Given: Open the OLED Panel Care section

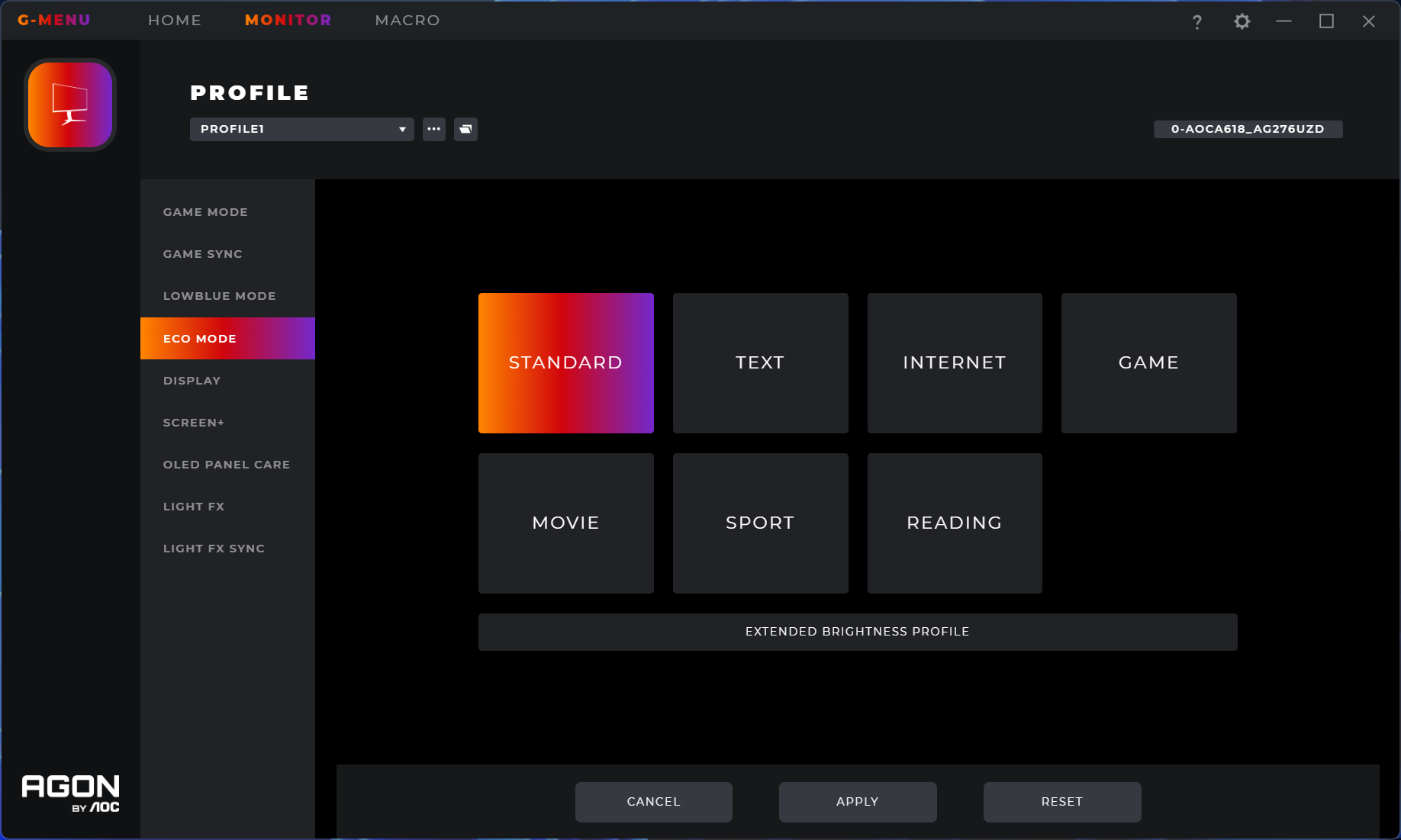Looking at the screenshot, I should [x=227, y=465].
